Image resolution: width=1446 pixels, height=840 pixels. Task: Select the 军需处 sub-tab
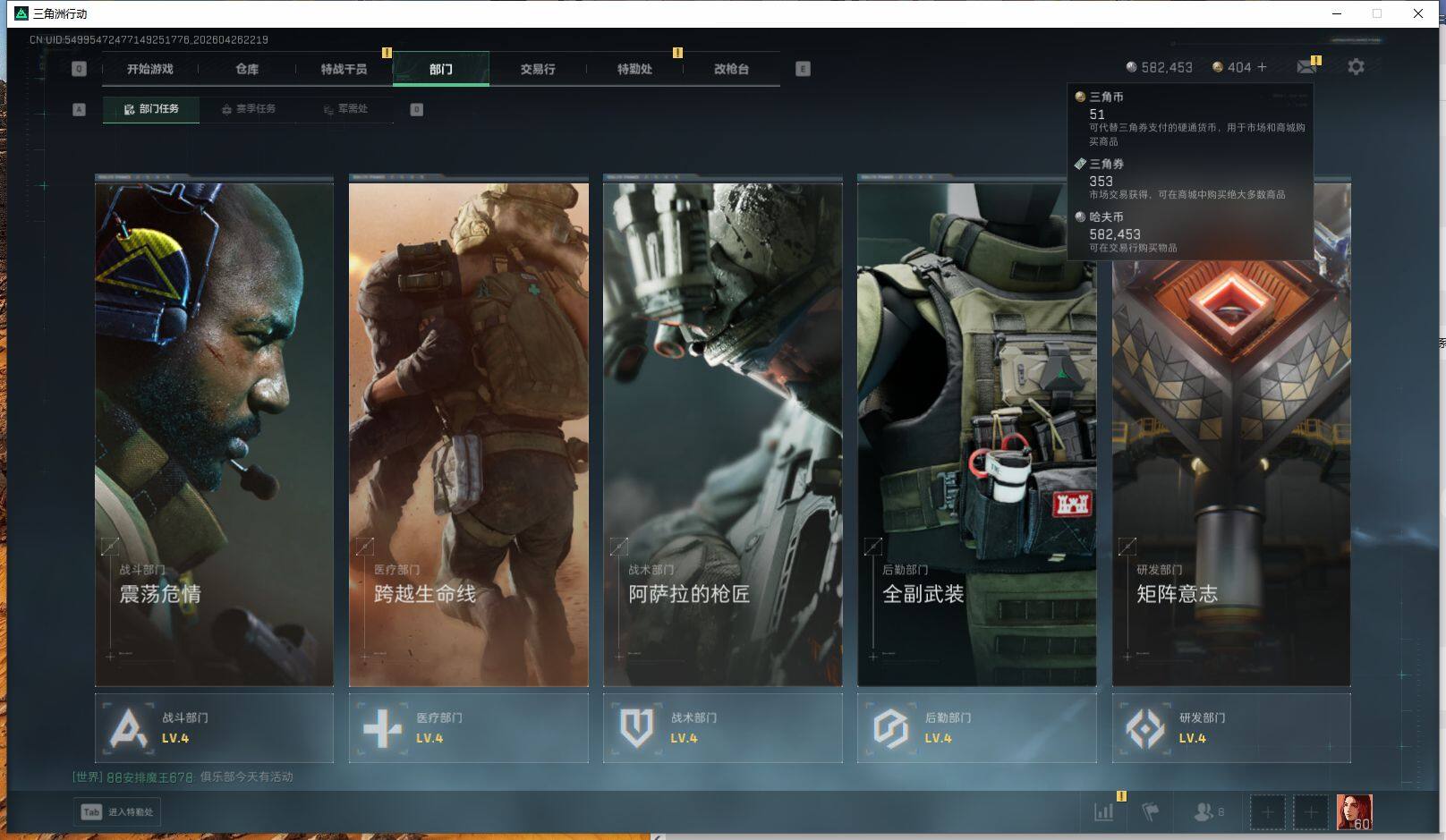[346, 109]
